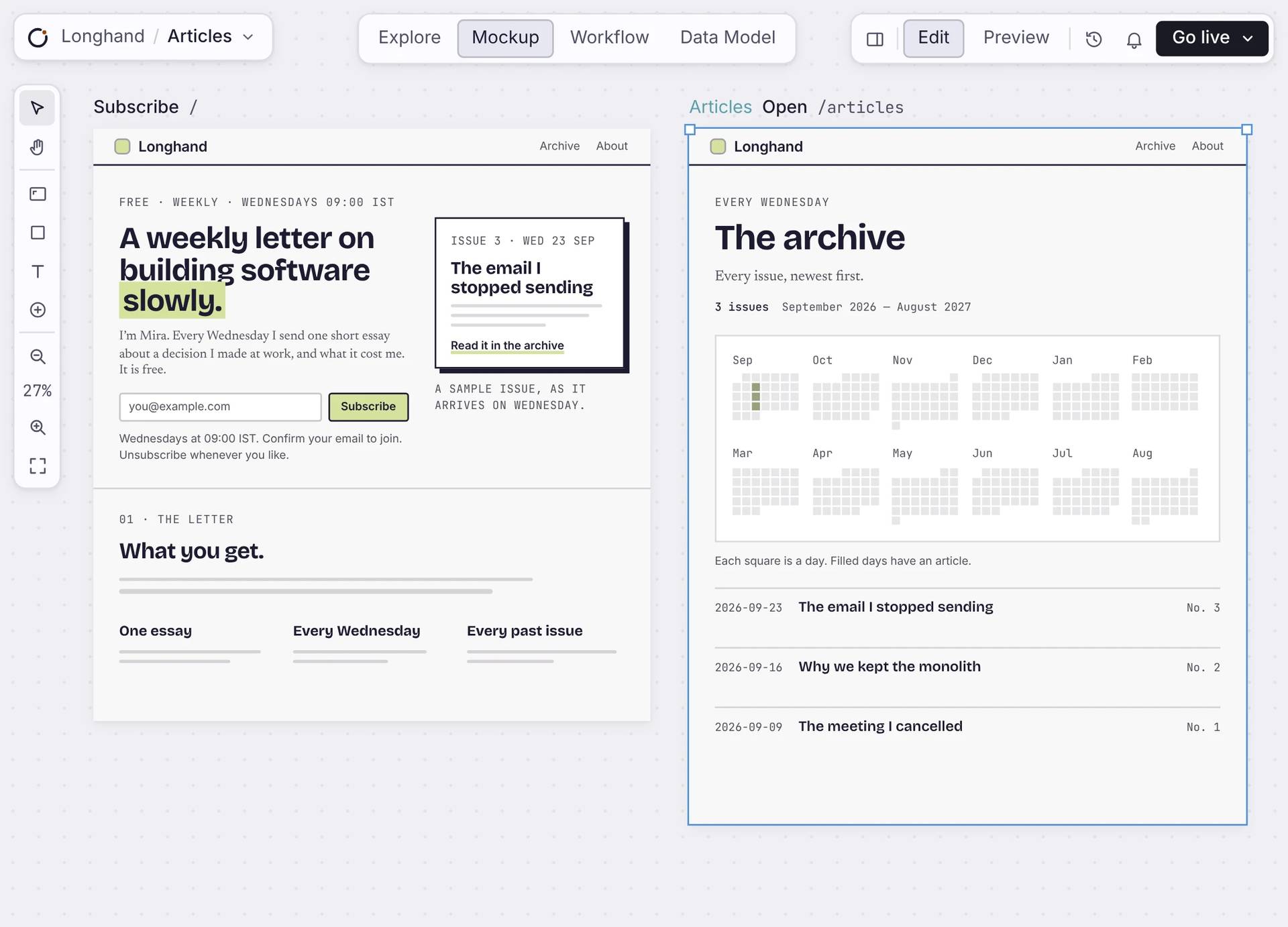1288x927 pixels.
Task: Select the pointer cursor tool
Action: pos(37,108)
